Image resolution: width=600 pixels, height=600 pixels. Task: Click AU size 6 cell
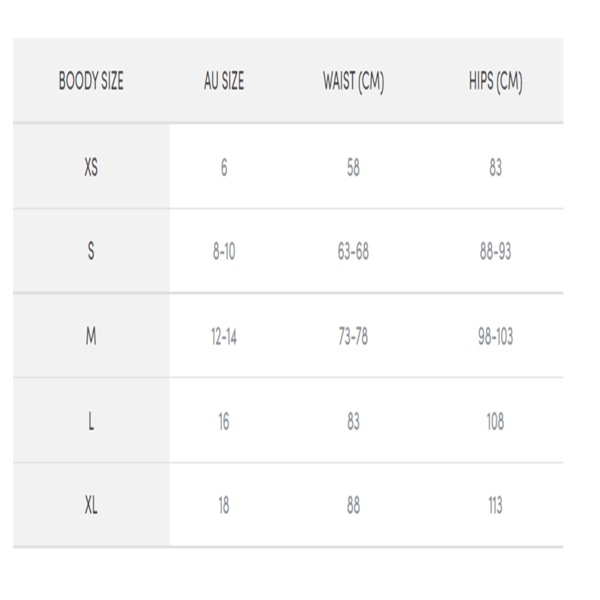tap(224, 168)
